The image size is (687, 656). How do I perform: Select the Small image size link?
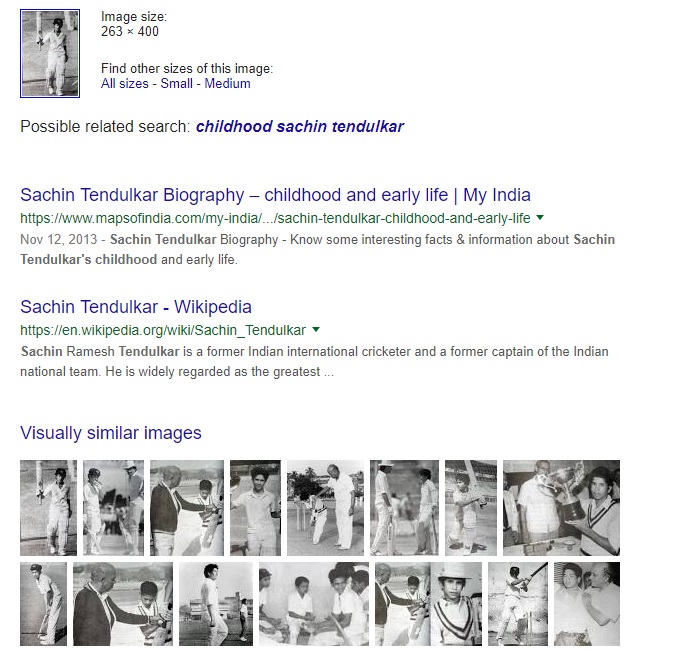tap(177, 83)
